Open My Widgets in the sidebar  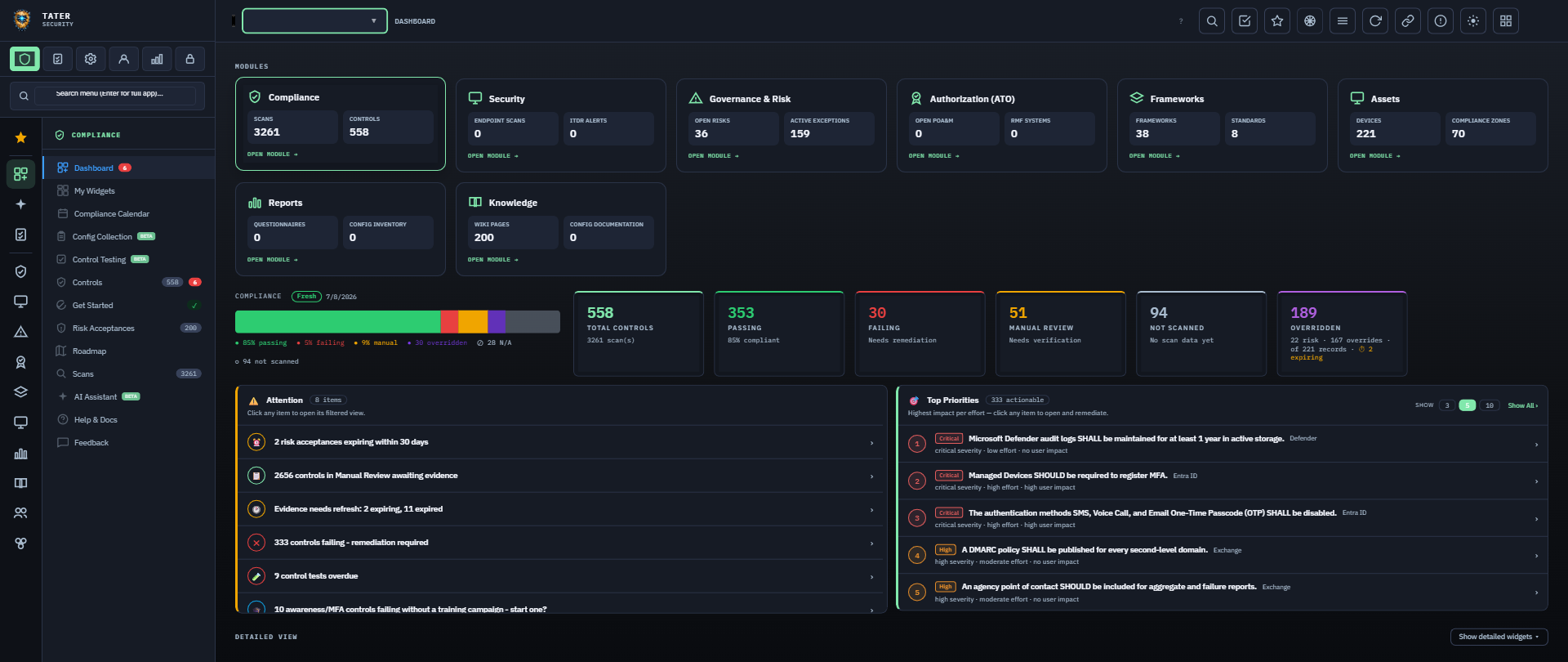129,190
